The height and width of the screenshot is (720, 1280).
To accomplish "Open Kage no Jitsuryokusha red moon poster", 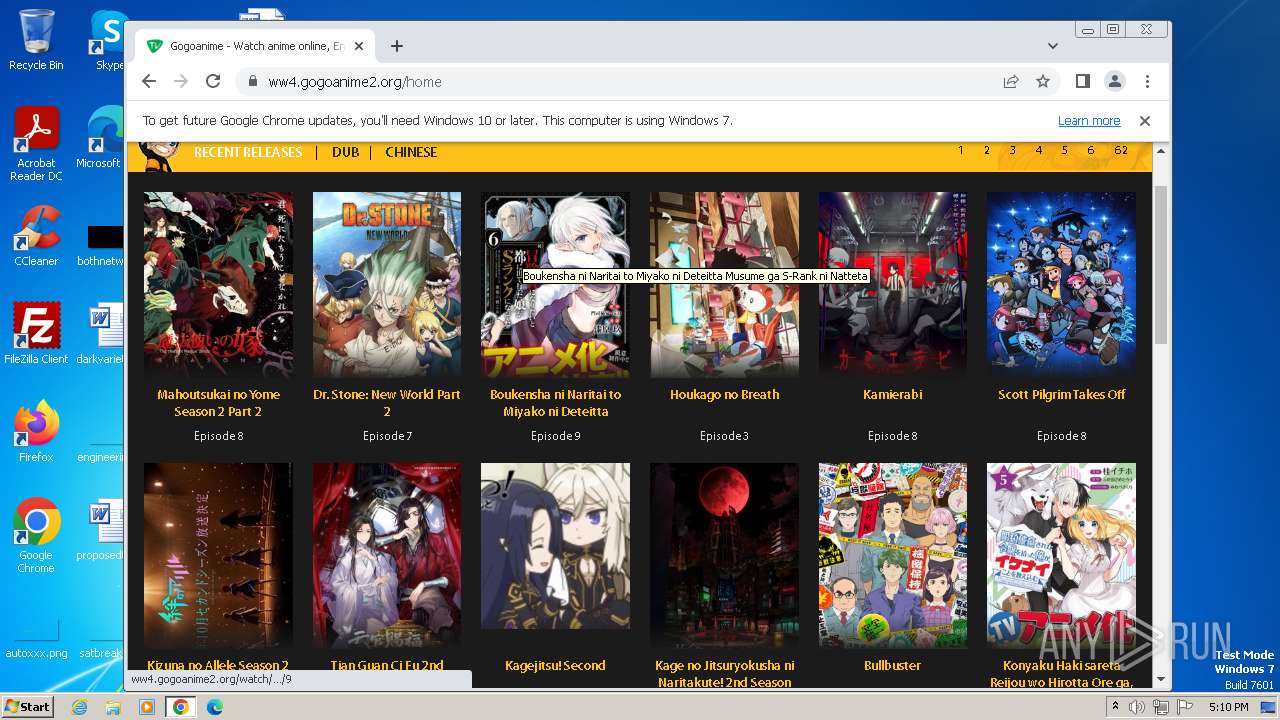I will pyautogui.click(x=724, y=555).
